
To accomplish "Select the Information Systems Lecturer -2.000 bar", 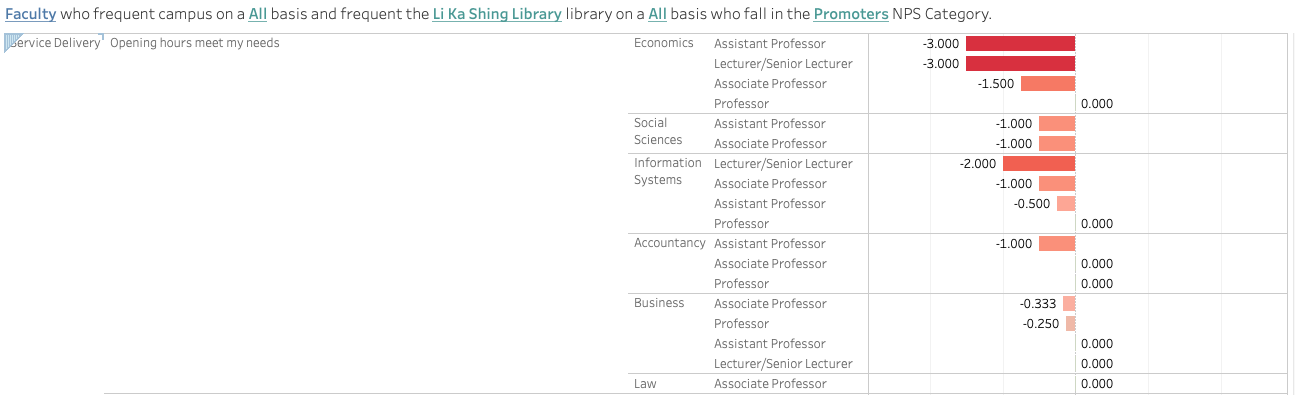I will click(x=1039, y=164).
